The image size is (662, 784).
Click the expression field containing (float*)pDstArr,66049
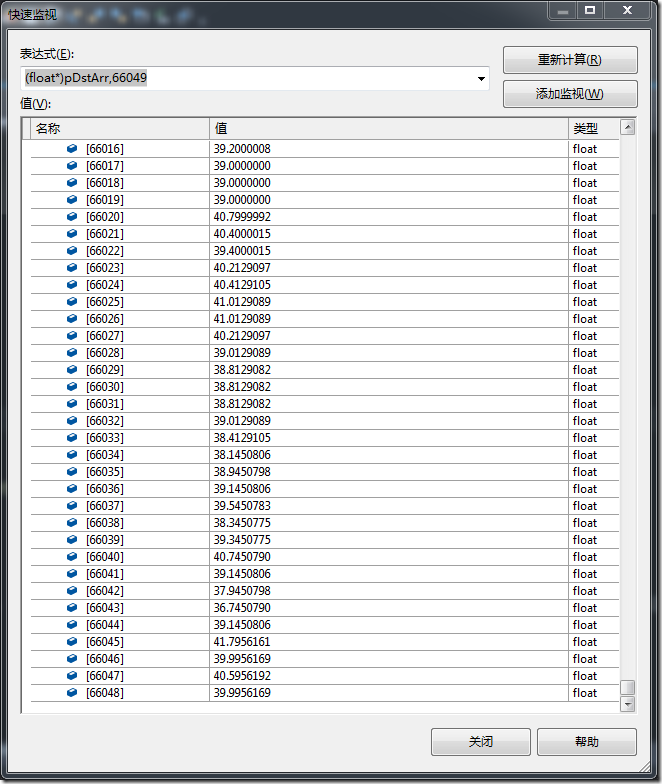pyautogui.click(x=254, y=78)
